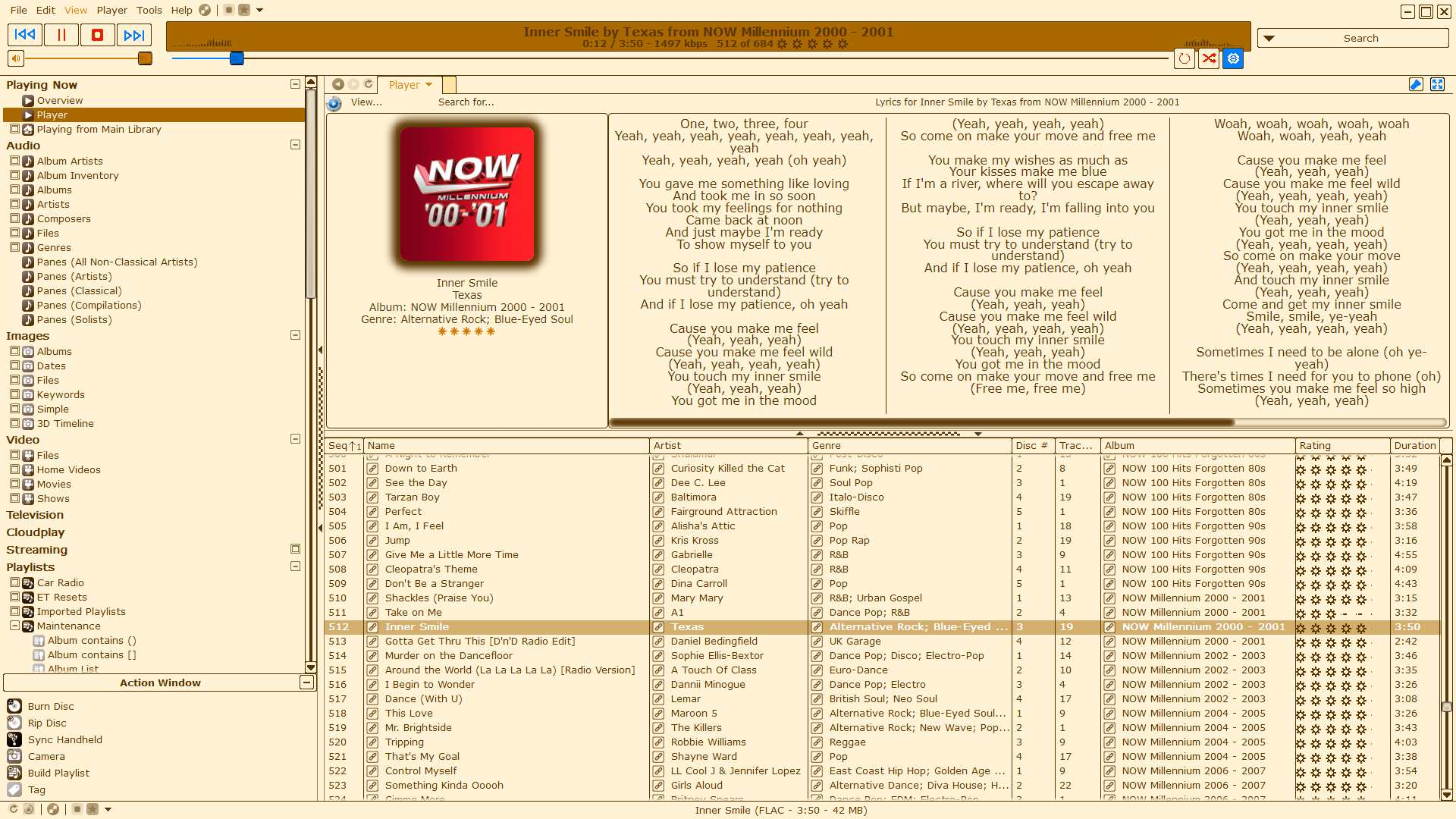
Task: Click the star icon in the menu bar
Action: coord(244,10)
